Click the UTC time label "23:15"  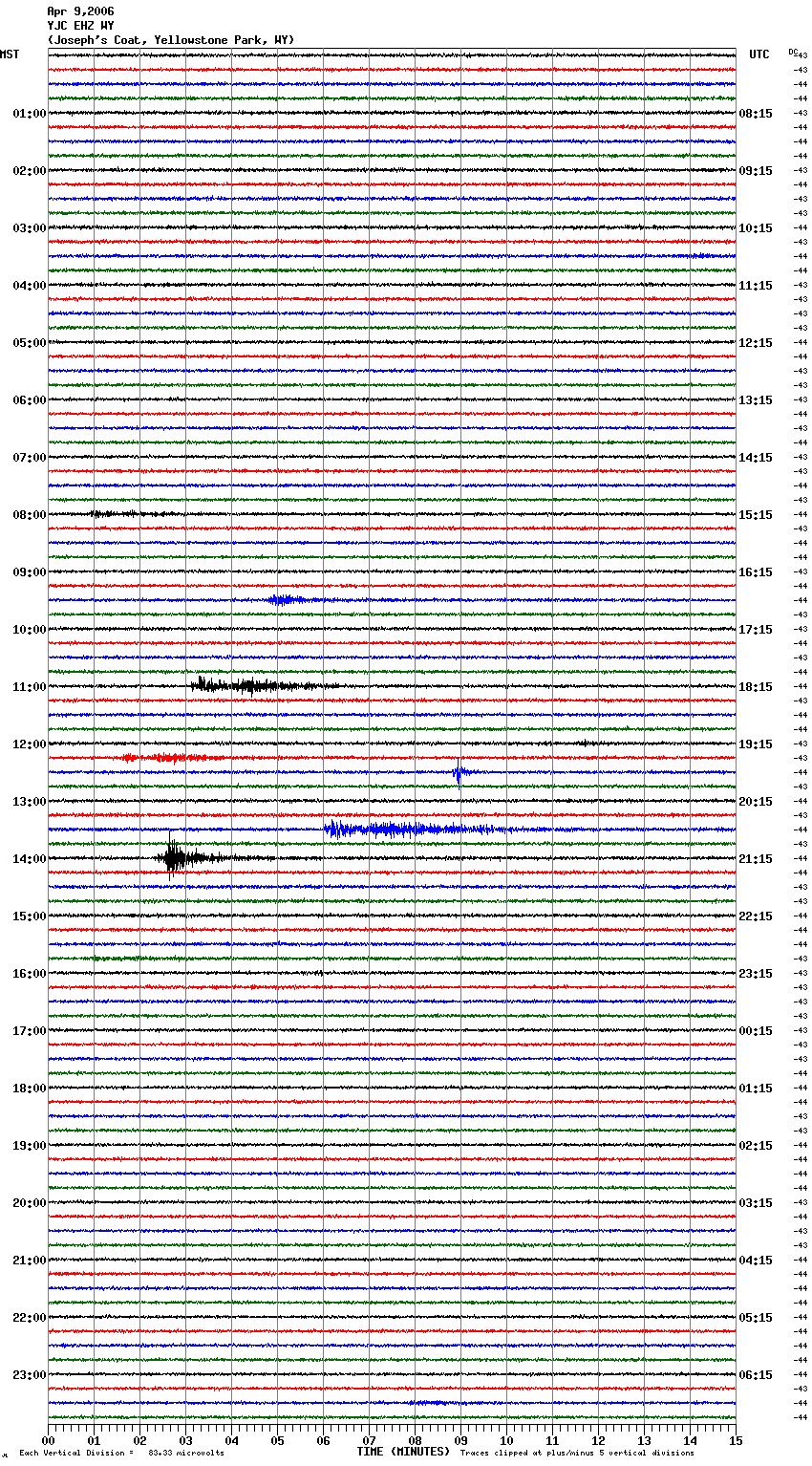(756, 974)
